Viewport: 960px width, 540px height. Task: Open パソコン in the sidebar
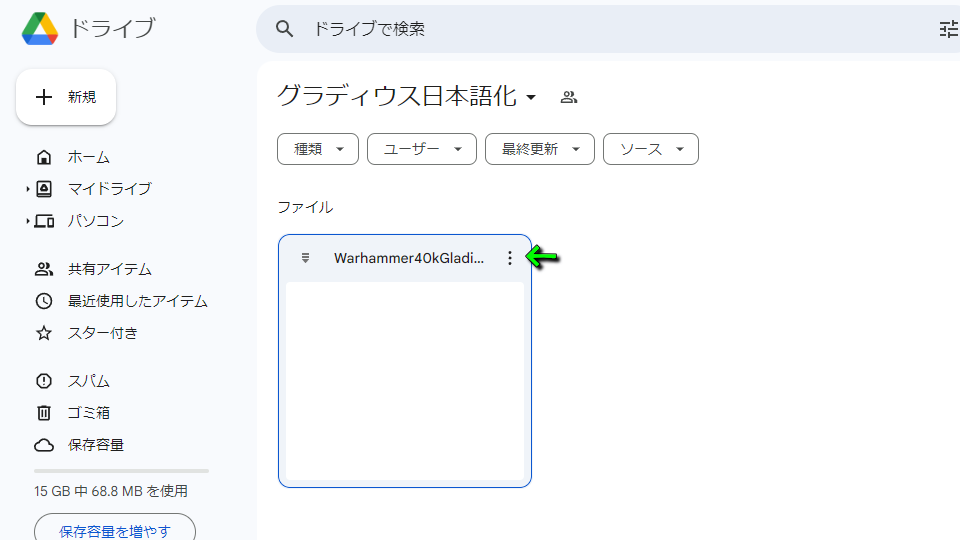(96, 221)
